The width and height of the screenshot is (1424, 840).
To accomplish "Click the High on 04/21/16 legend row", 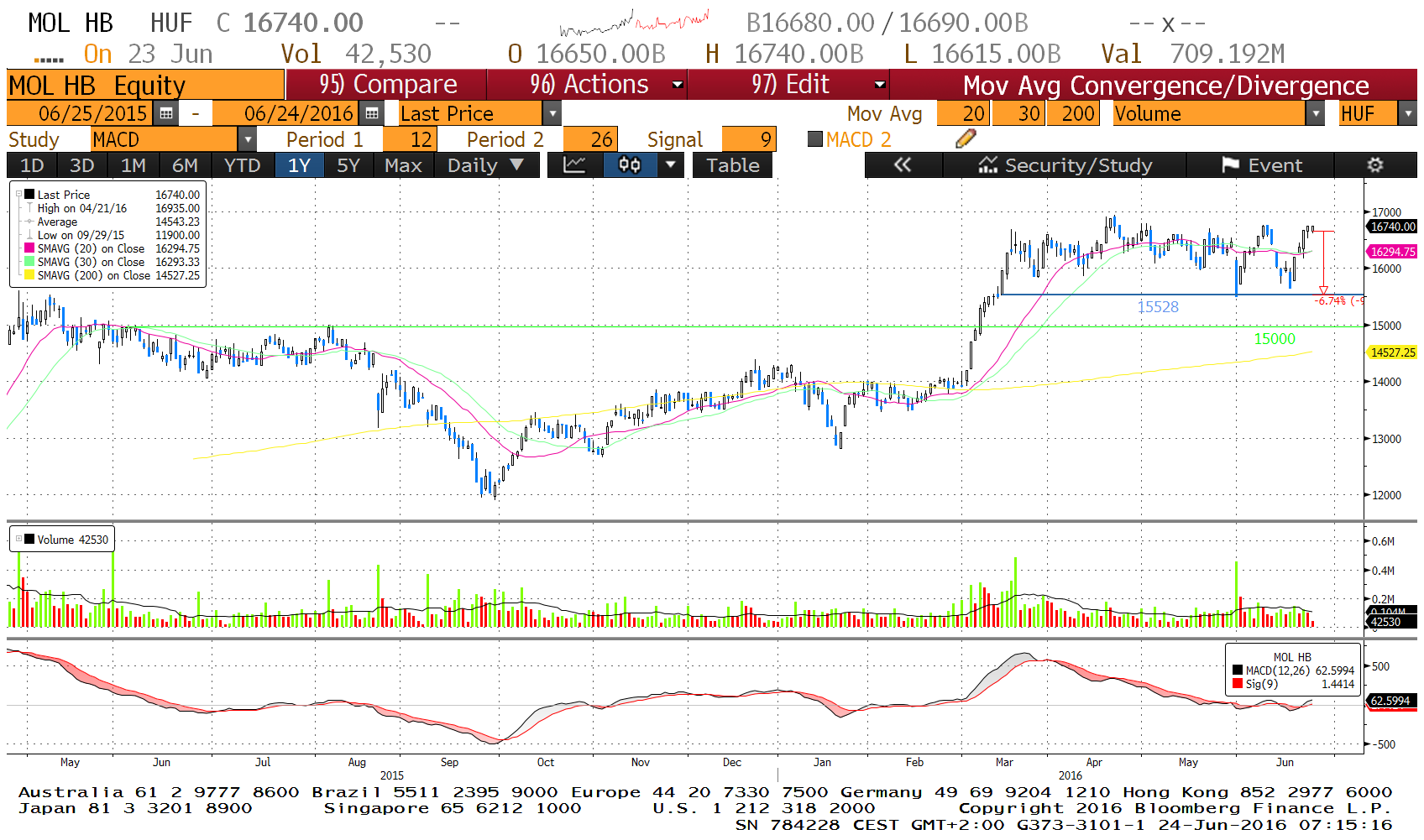I will pyautogui.click(x=113, y=208).
